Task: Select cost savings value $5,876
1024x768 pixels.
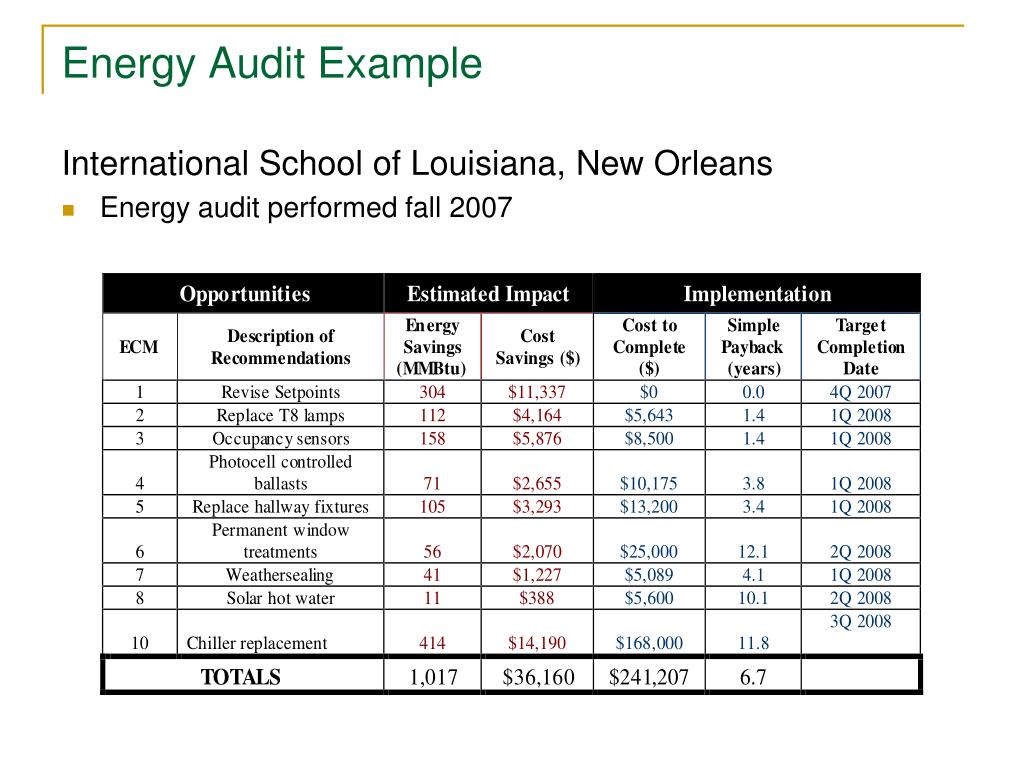Action: click(537, 439)
